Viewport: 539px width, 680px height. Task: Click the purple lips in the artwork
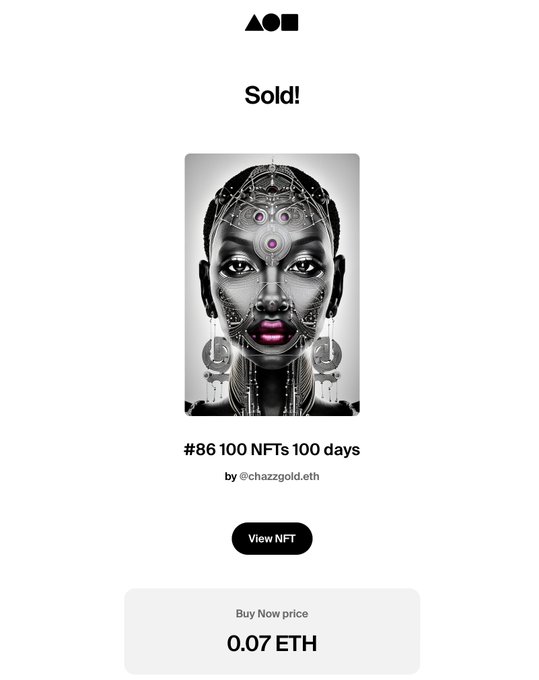pyautogui.click(x=272, y=331)
